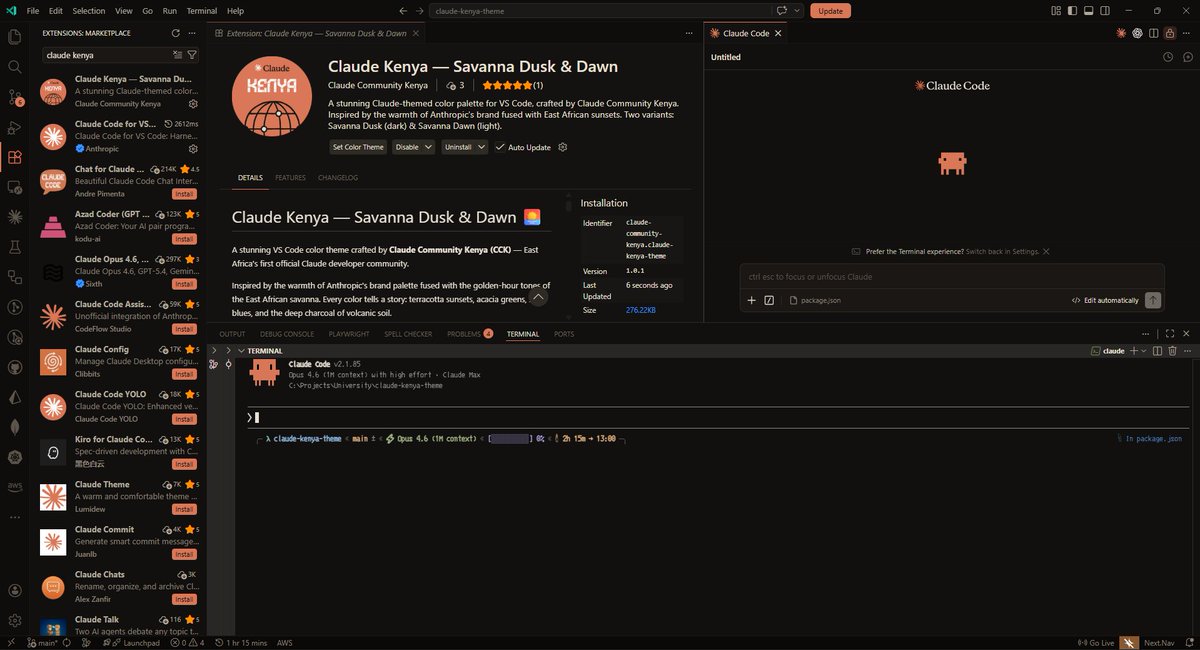This screenshot has width=1200, height=650.
Task: Open the Run and Debug view
Action: pos(15,127)
